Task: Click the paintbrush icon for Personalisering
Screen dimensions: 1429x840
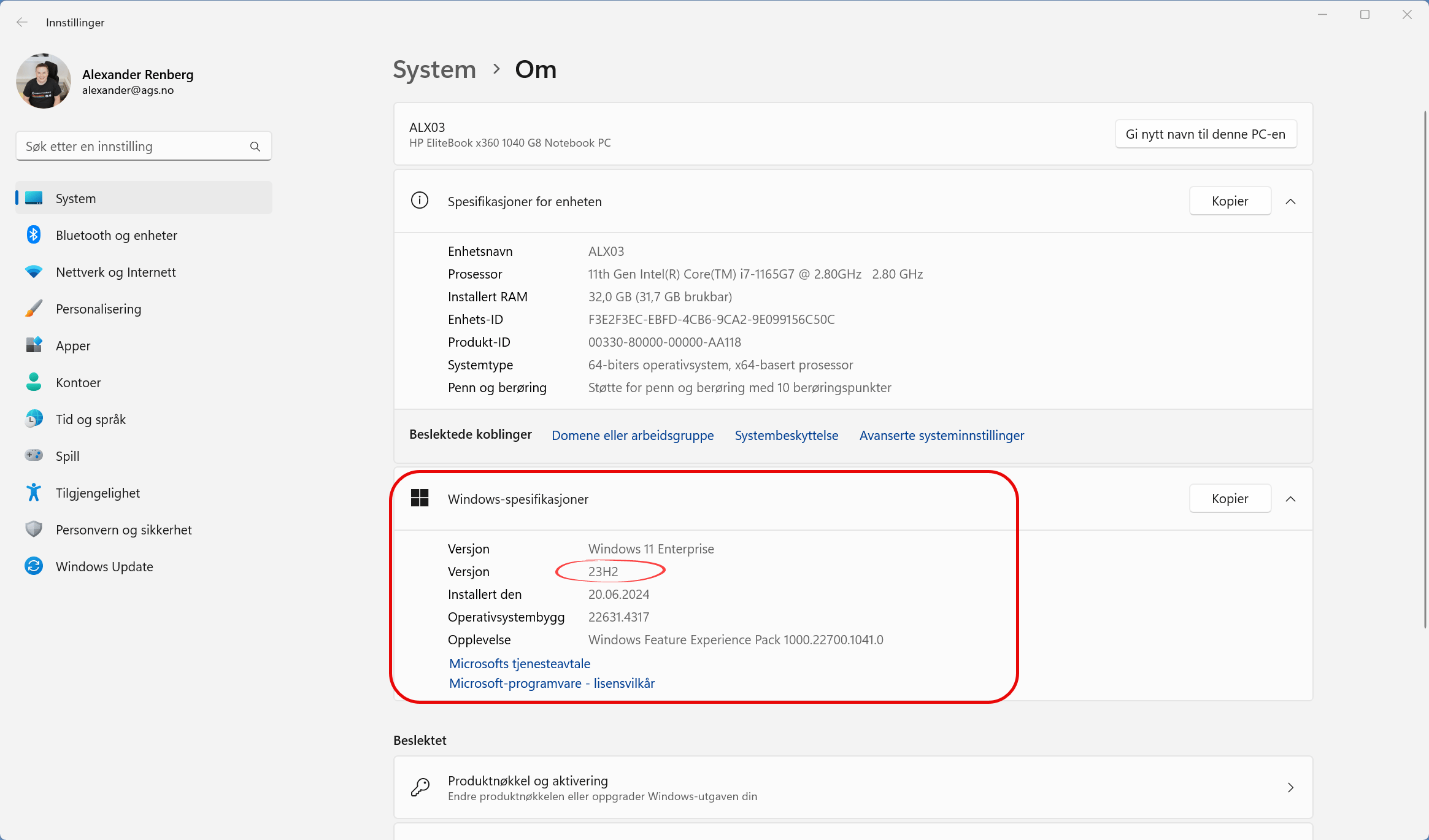Action: tap(34, 309)
